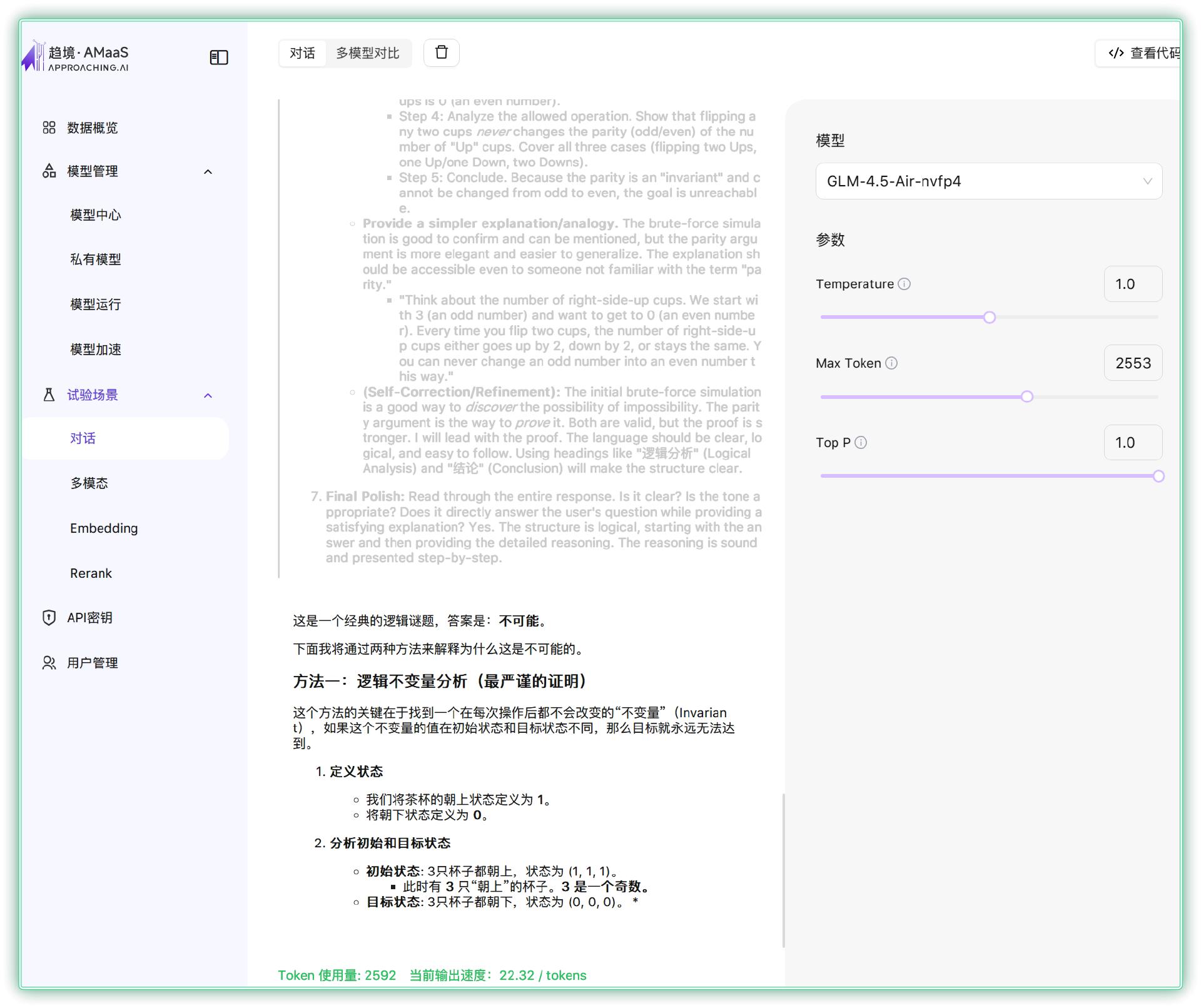Viewport: 1201px width, 1008px height.
Task: Open the GLM-4.5-Air-nvfp4 model dropdown
Action: point(988,181)
